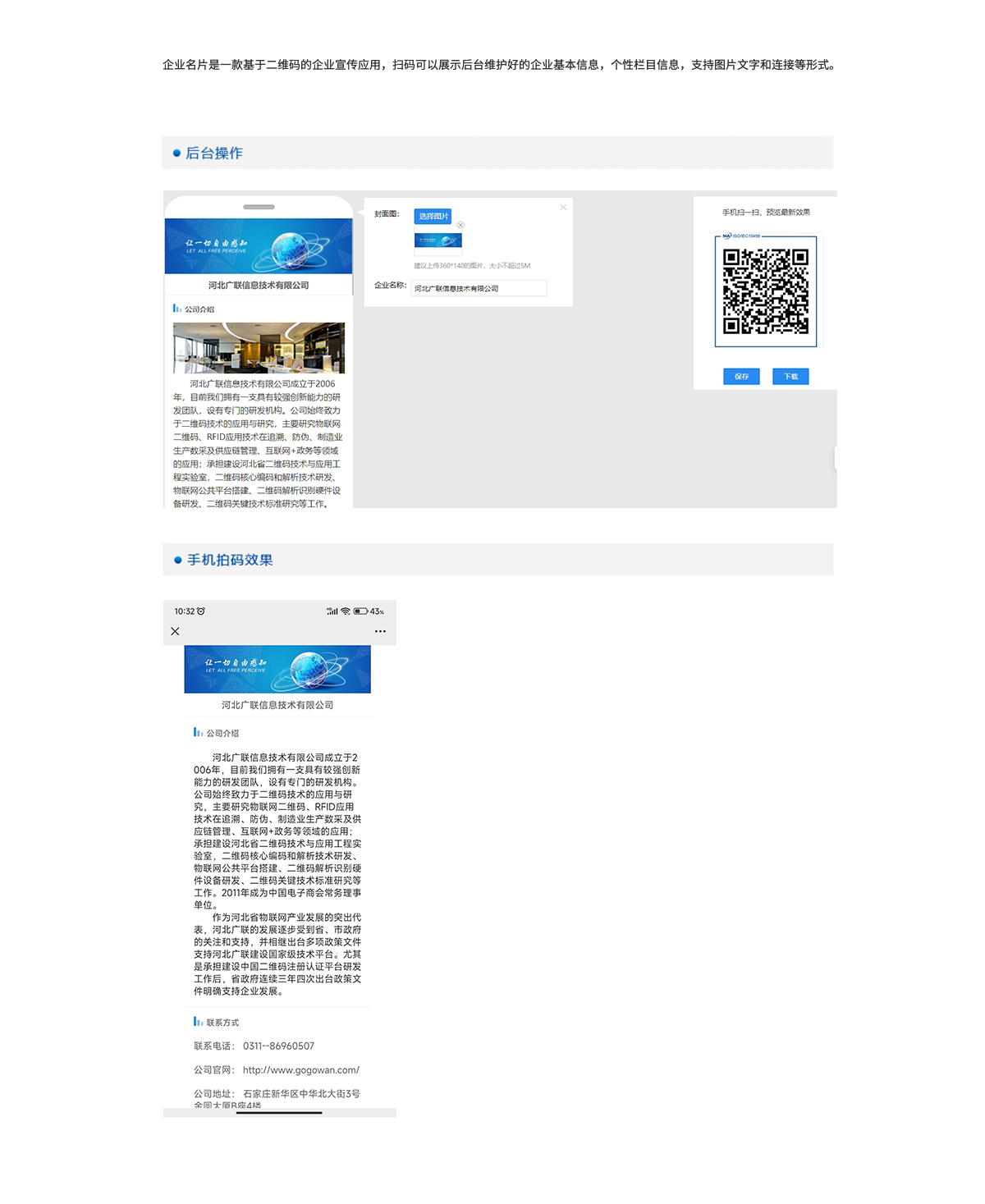Click the phone signal strength icon
985x1204 pixels.
pos(332,611)
